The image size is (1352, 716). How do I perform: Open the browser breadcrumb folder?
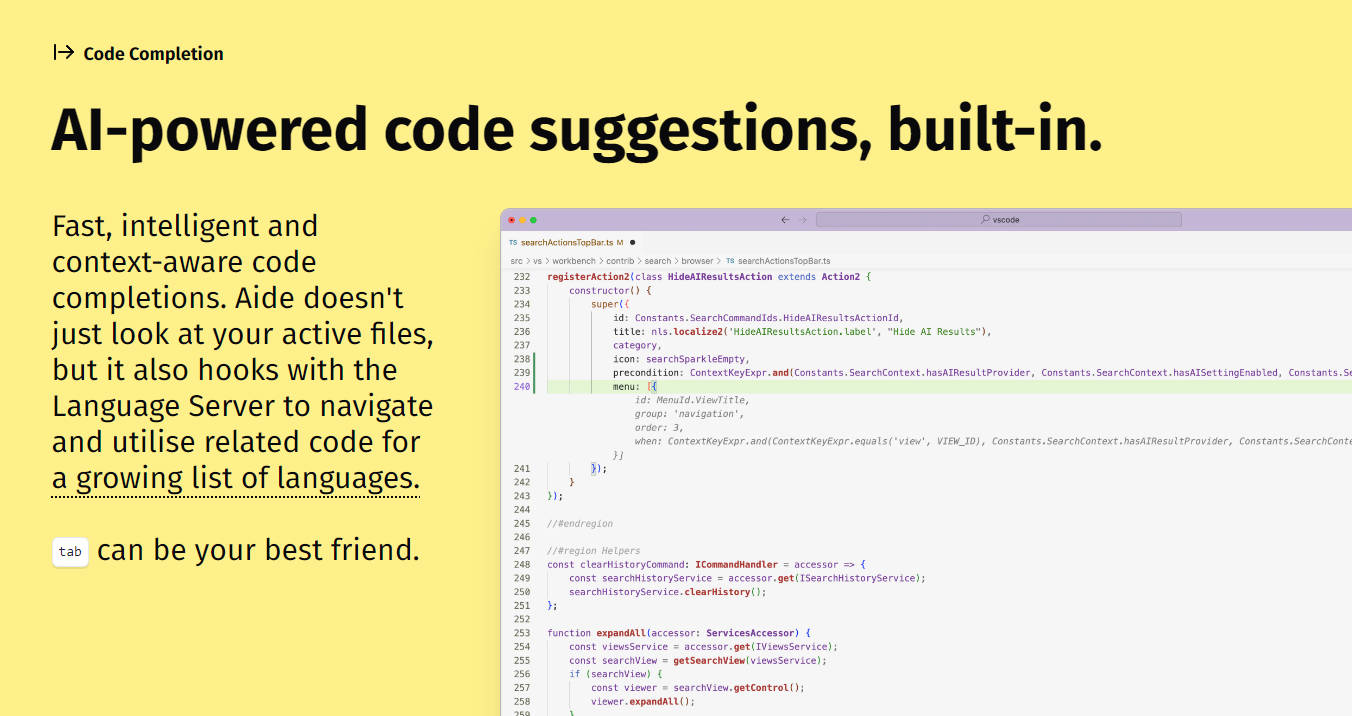point(697,261)
